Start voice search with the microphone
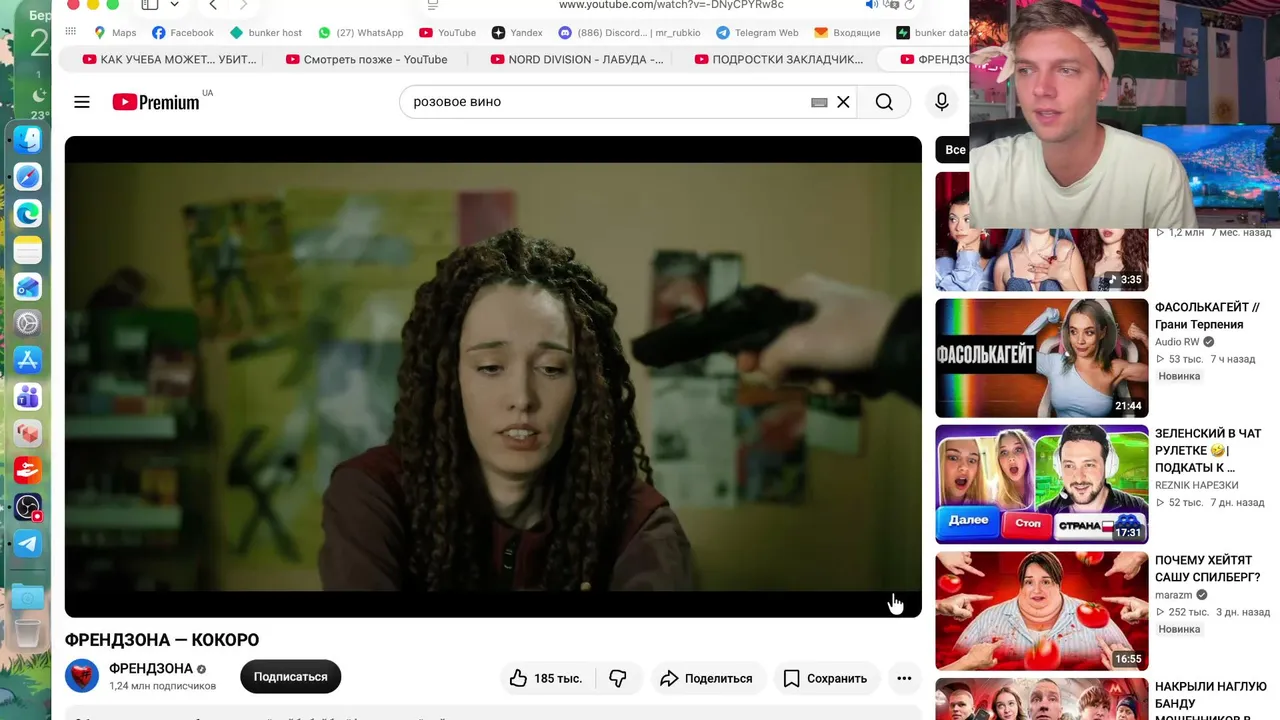 click(x=941, y=102)
